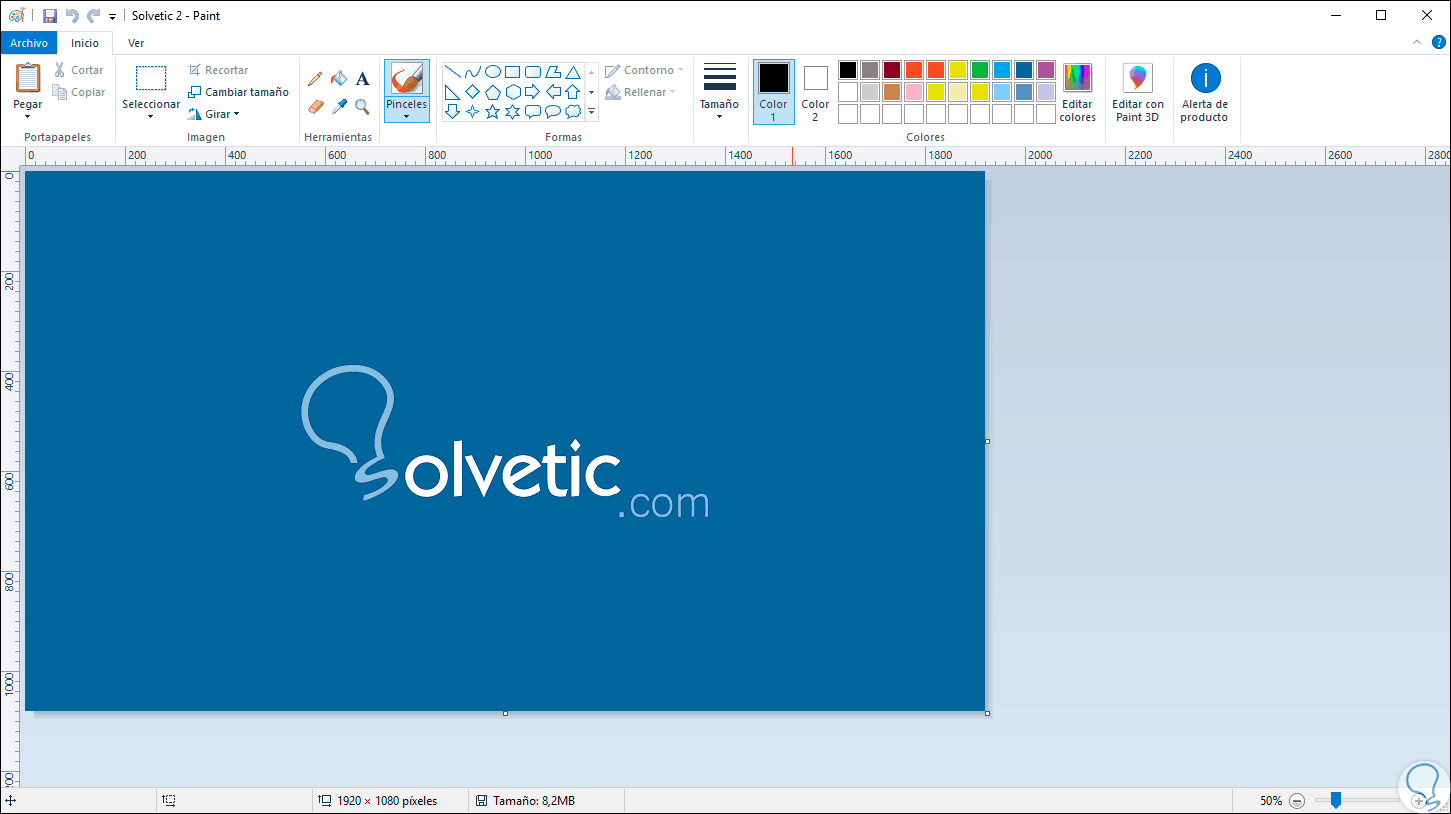The width and height of the screenshot is (1451, 814).
Task: Pick the Pentagon shape
Action: tap(492, 92)
